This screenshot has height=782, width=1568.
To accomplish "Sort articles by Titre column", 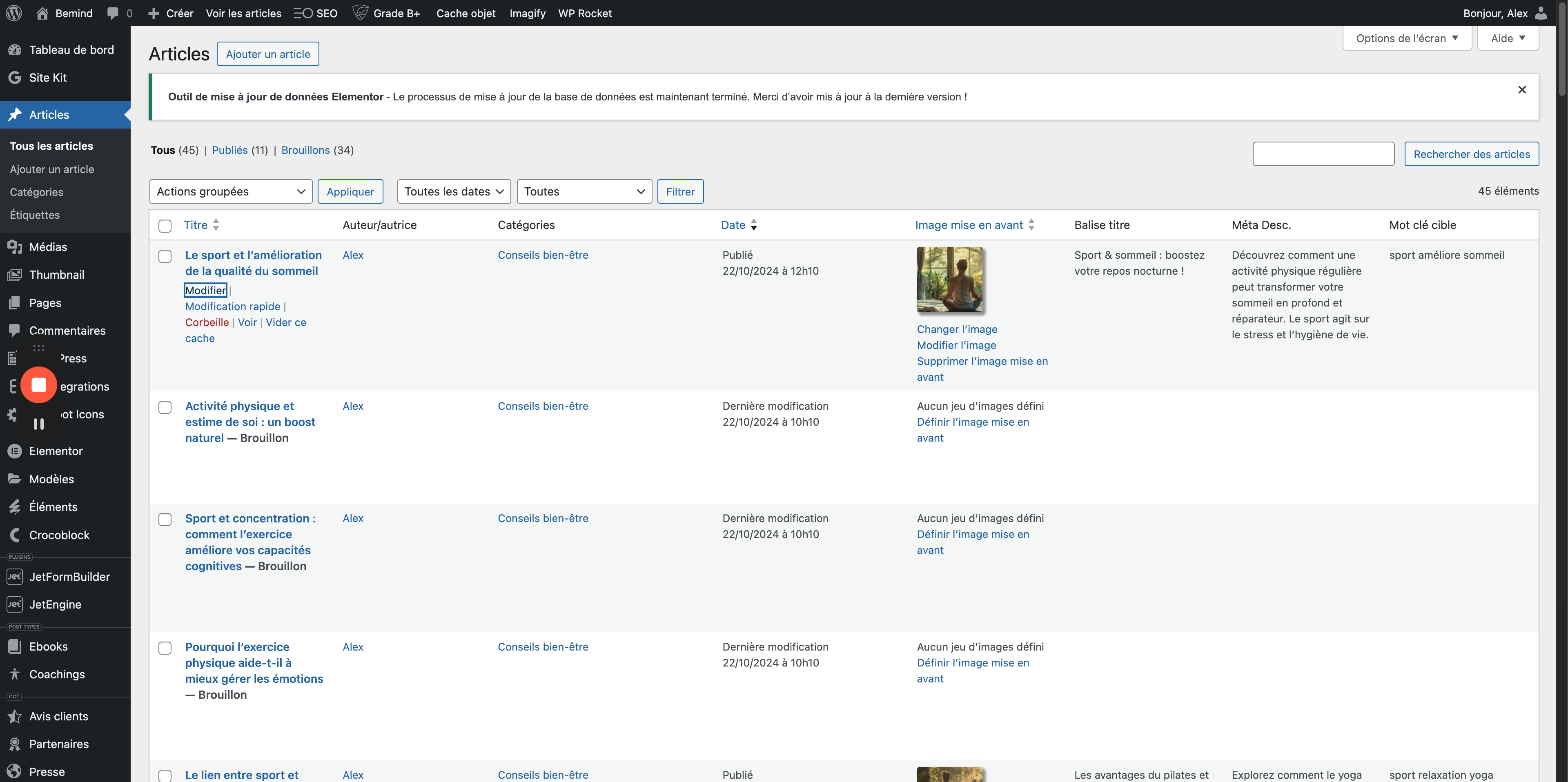I will pos(201,224).
